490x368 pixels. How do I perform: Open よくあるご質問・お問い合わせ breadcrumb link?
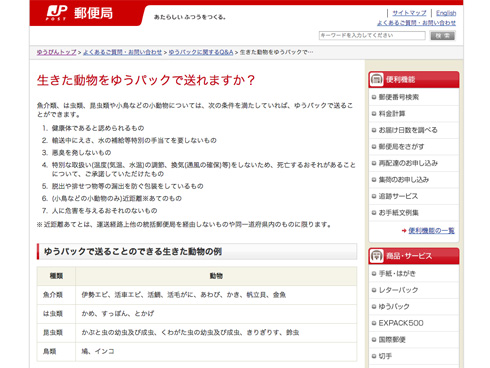point(122,52)
